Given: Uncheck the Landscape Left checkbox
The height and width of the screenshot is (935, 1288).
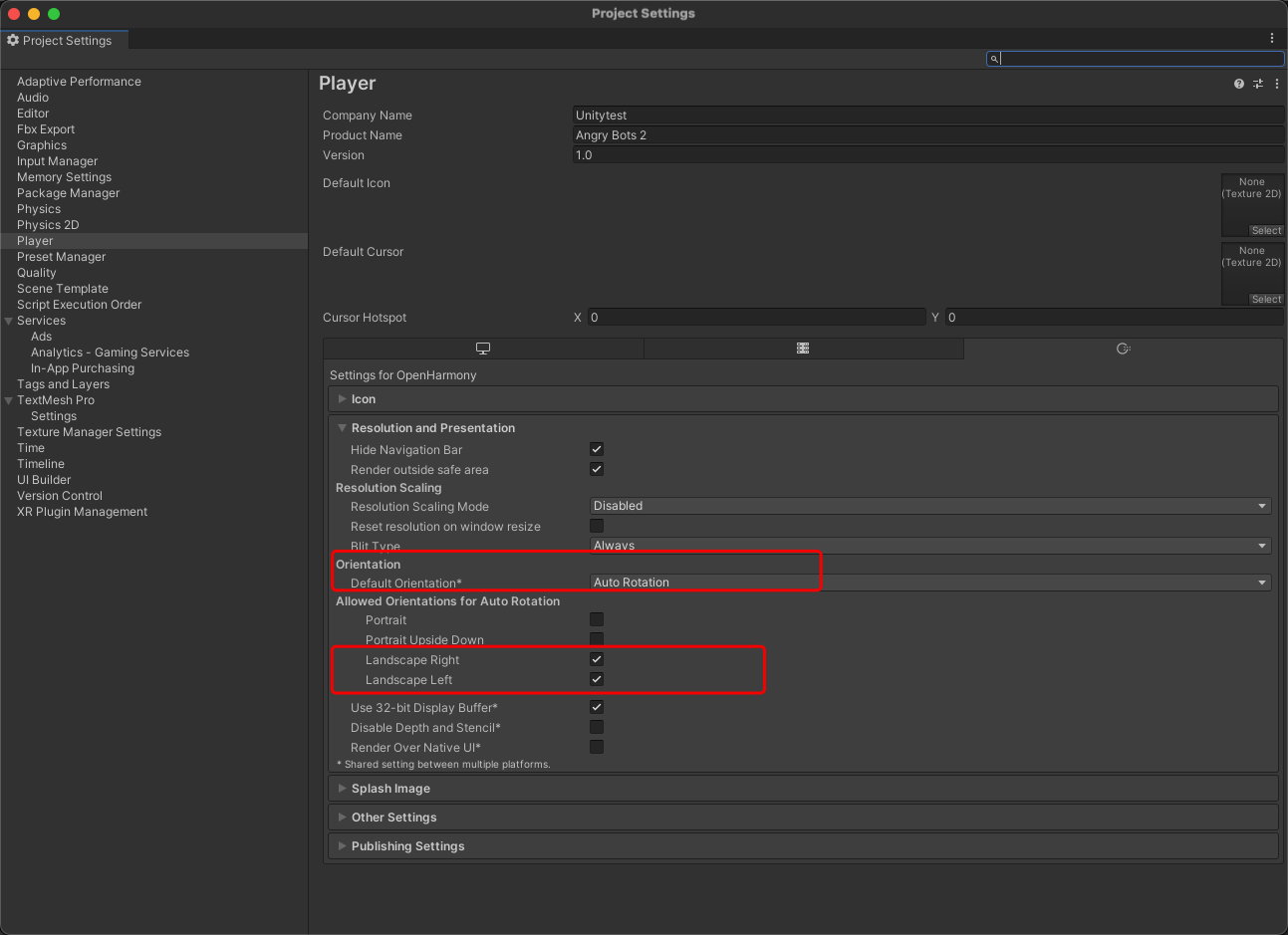Looking at the screenshot, I should [597, 679].
